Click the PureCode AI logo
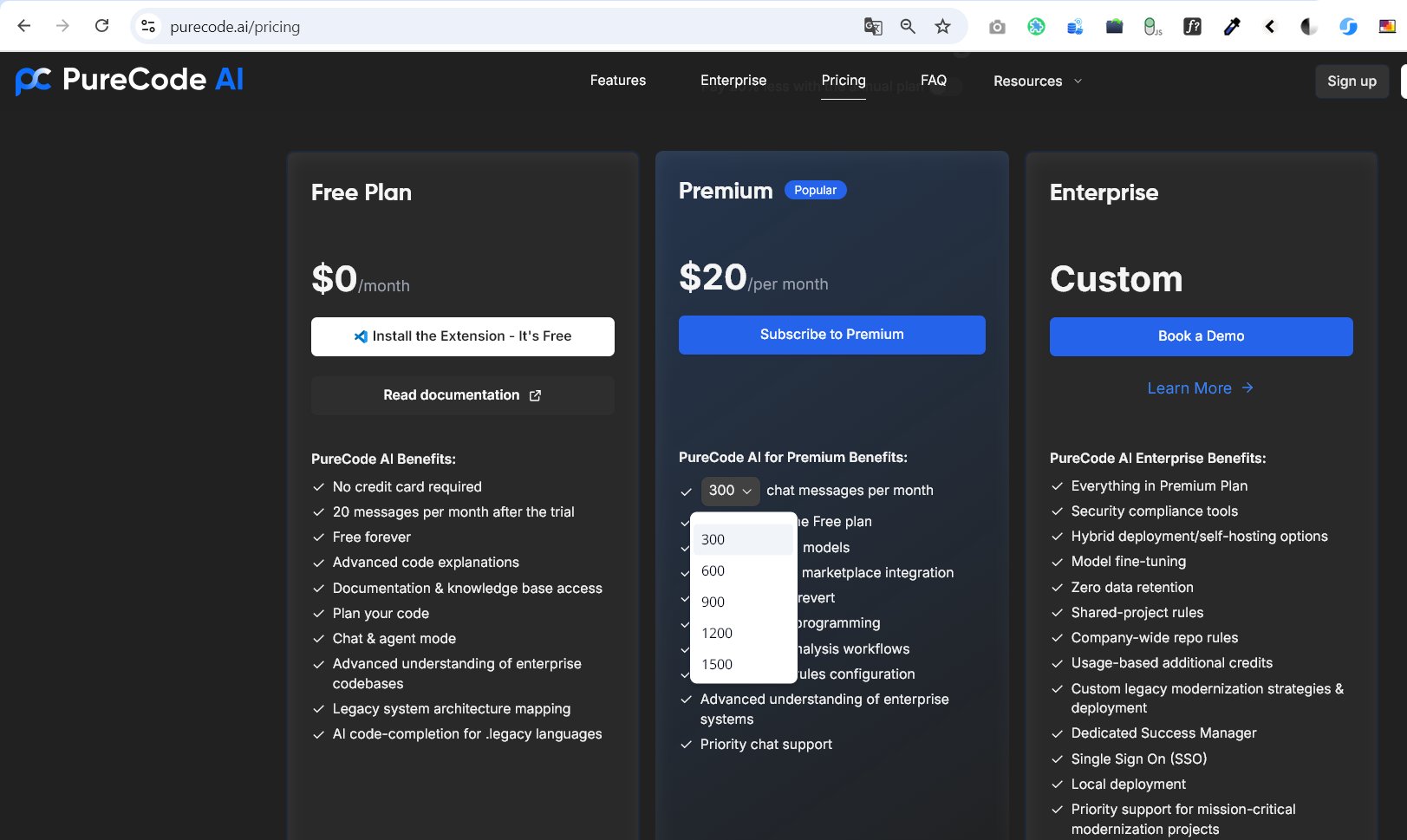 click(130, 80)
